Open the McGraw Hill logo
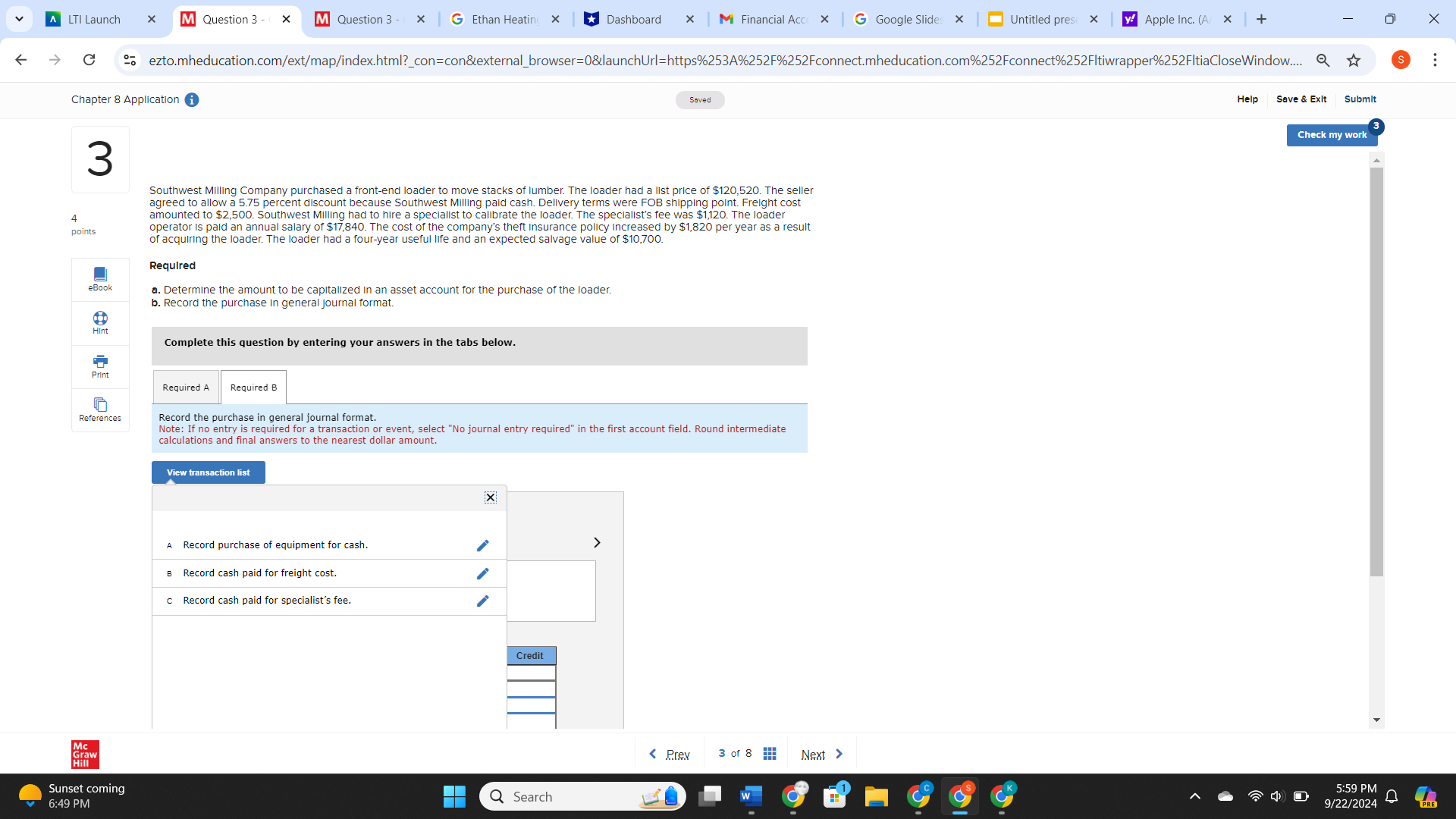Screen dimensions: 1456x819 85,754
